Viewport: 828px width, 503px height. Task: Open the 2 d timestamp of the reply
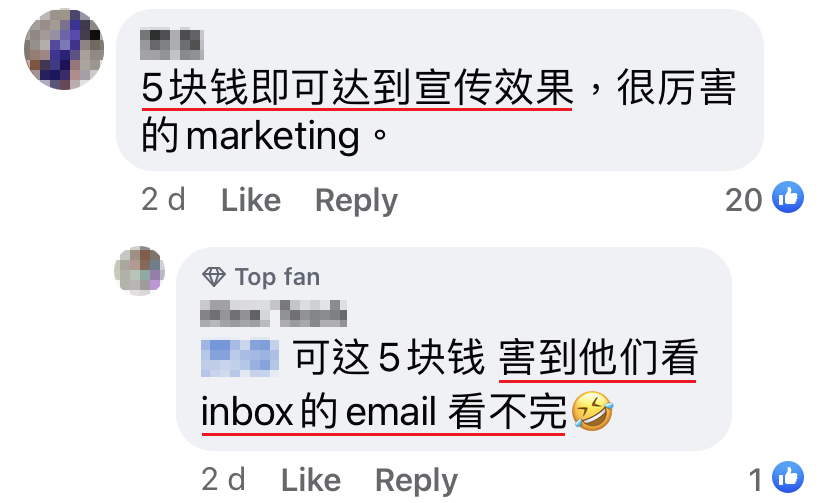223,479
